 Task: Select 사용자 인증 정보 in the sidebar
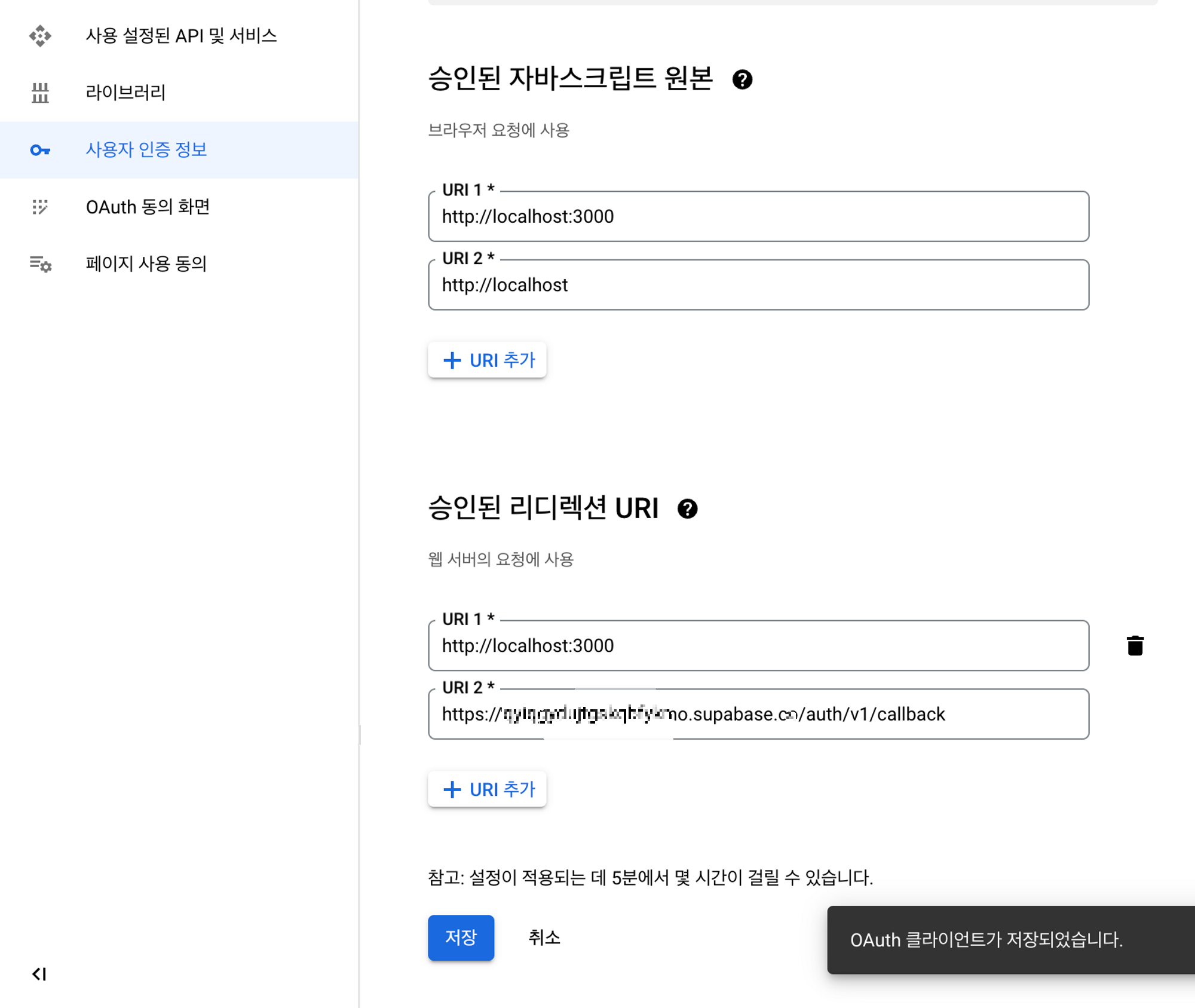146,150
